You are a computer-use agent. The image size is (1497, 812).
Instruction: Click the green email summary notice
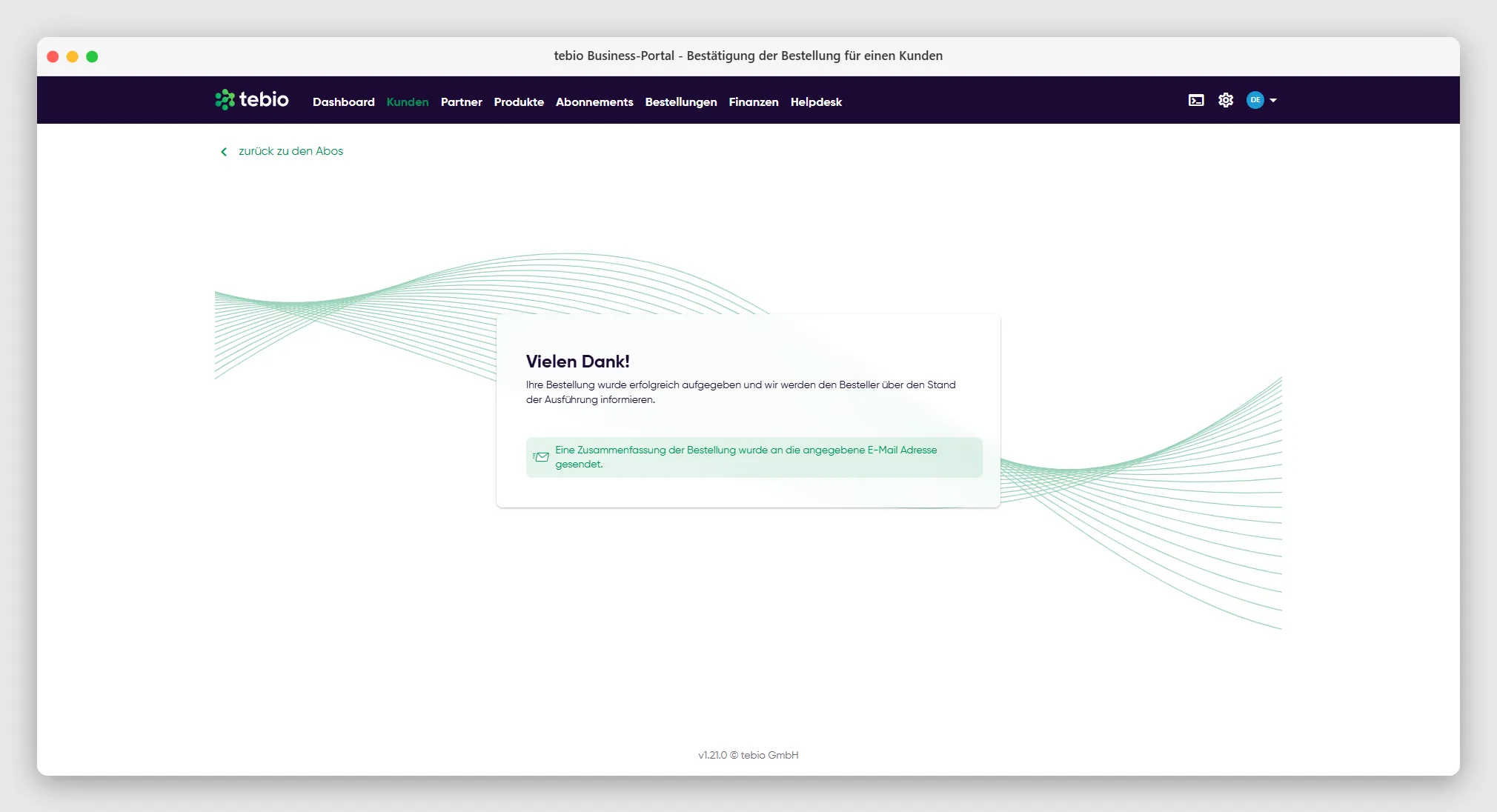click(754, 457)
